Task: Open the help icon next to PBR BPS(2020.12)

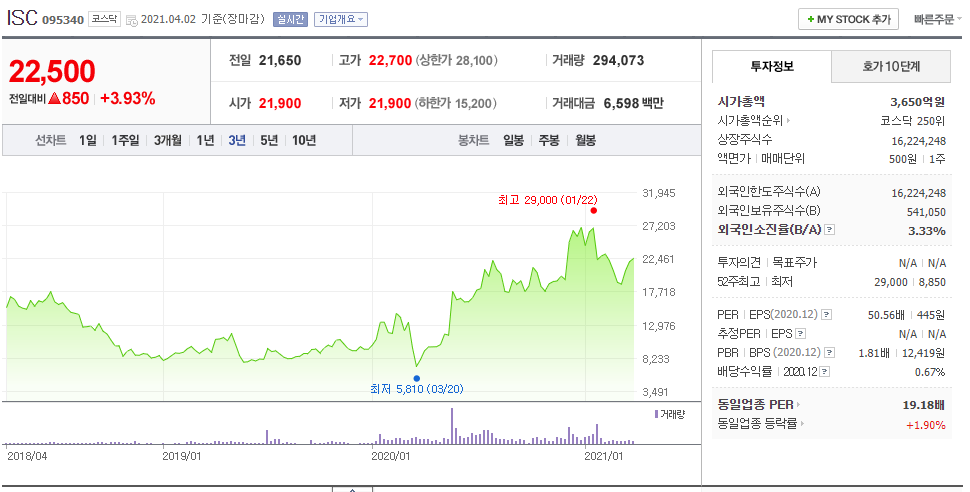Action: 830,353
